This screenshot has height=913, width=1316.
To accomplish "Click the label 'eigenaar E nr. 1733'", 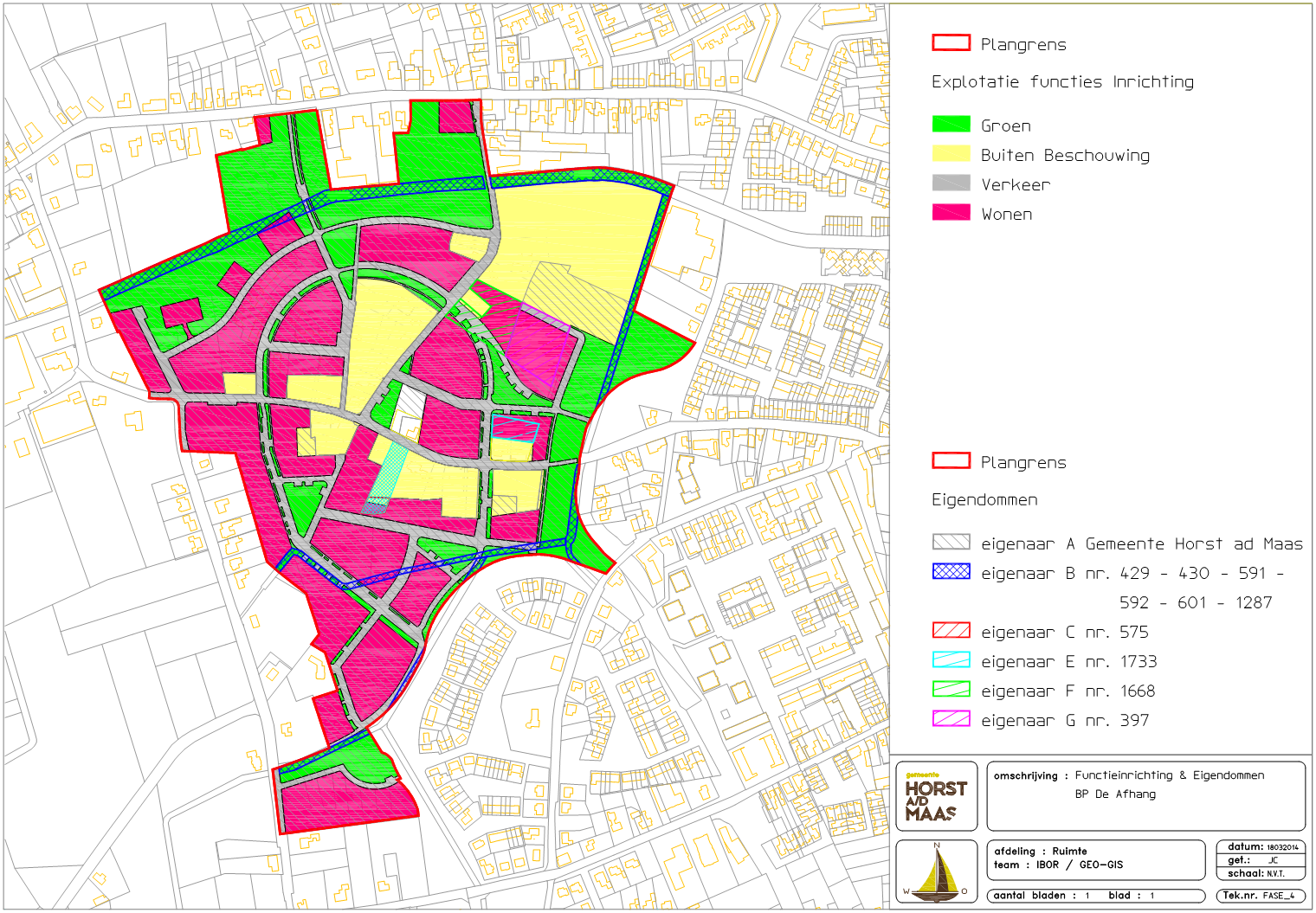I will tap(1069, 662).
